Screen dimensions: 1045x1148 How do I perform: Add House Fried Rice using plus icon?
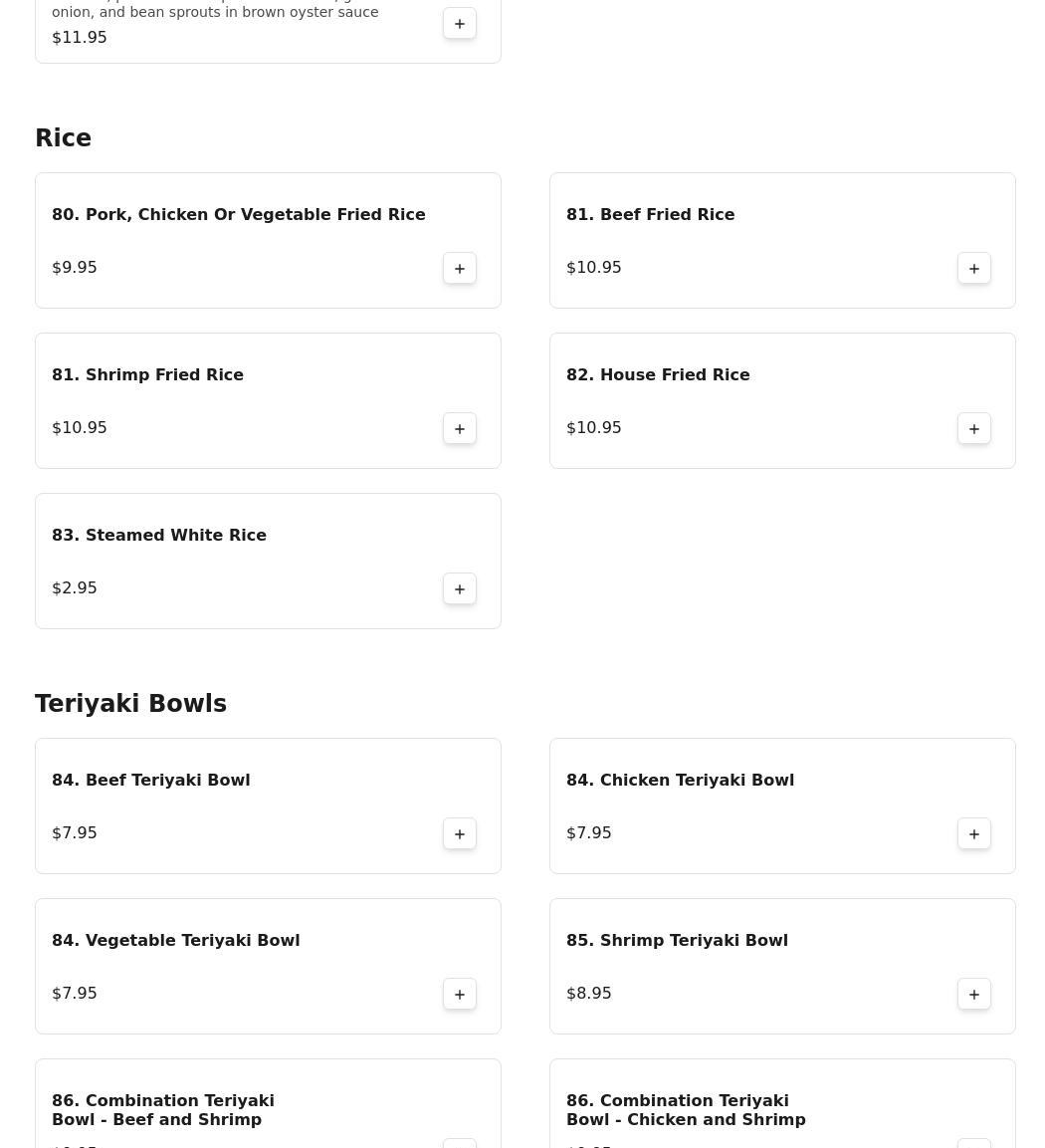pos(974,429)
